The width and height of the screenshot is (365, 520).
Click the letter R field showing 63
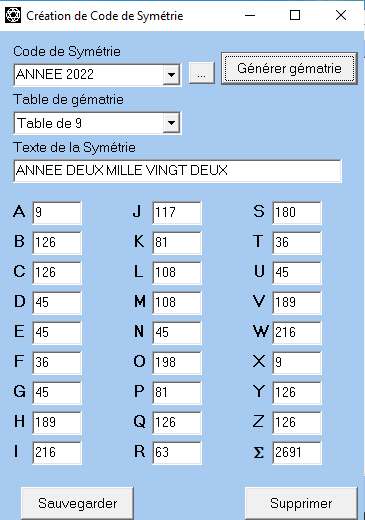(177, 452)
